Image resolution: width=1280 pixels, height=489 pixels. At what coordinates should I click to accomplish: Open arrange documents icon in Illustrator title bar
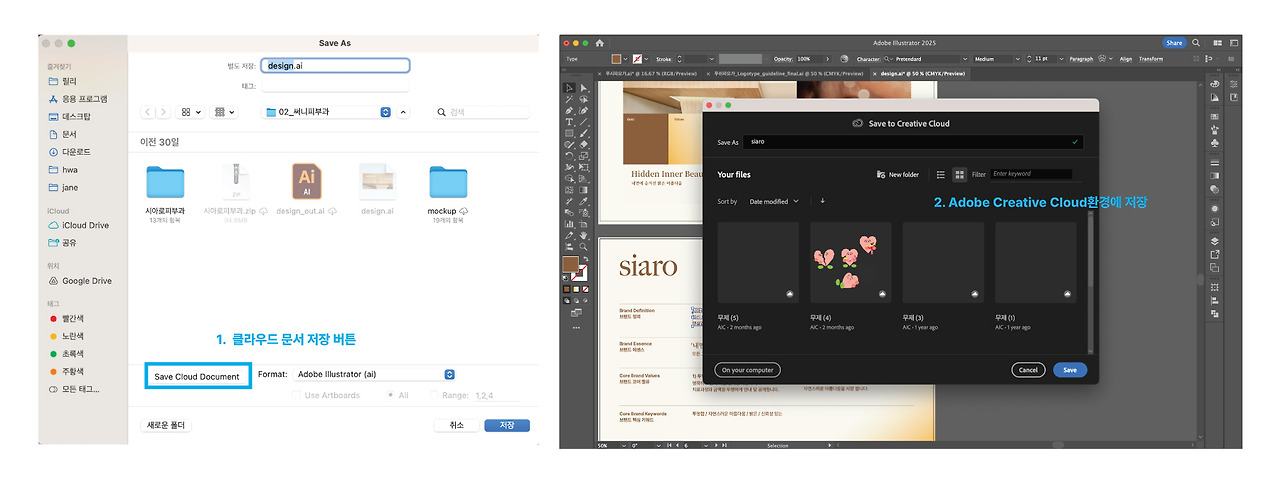point(1217,43)
